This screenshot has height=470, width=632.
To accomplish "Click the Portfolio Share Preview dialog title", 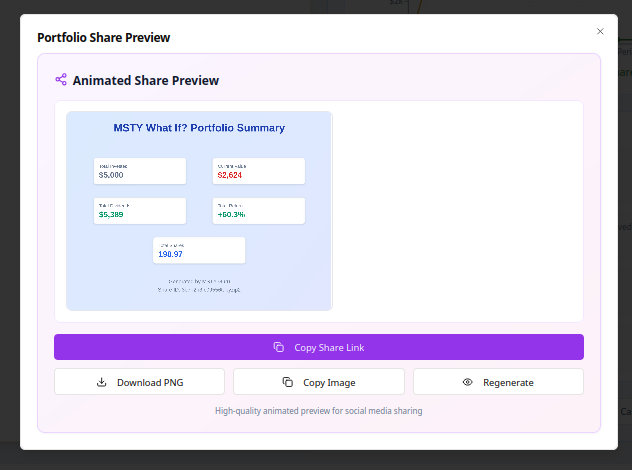I will pyautogui.click(x=104, y=38).
